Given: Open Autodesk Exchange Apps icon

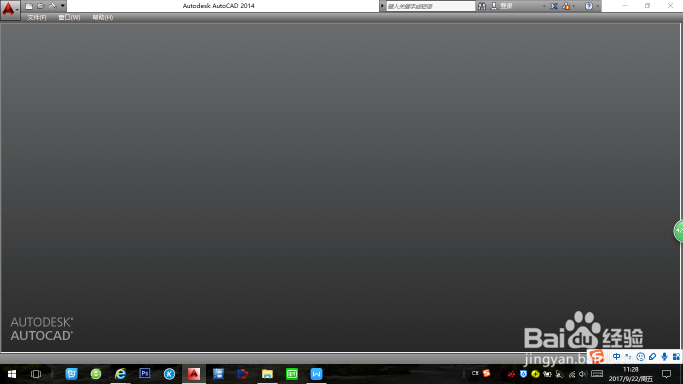Looking at the screenshot, I should pos(554,6).
